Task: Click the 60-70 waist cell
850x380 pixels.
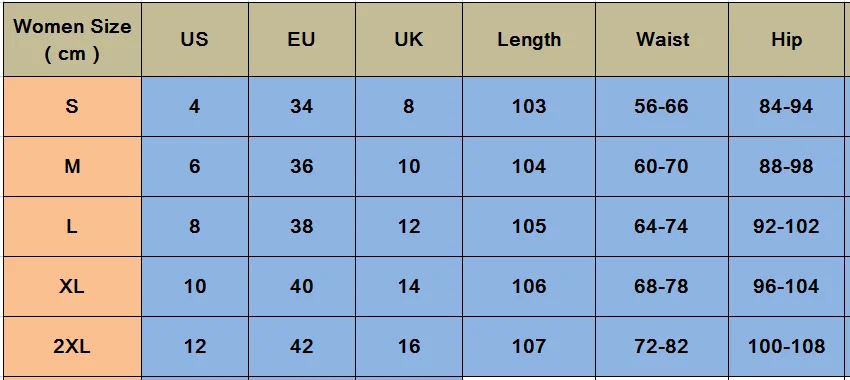Action: 662,166
